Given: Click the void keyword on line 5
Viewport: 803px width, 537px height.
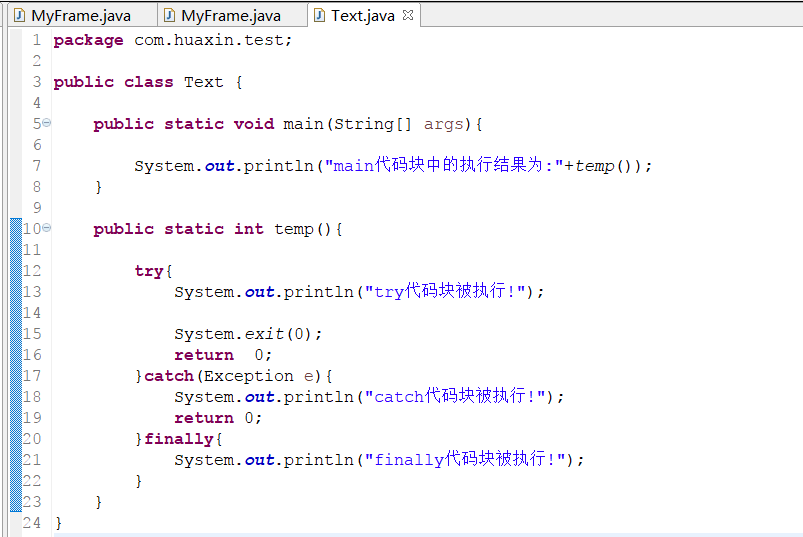Looking at the screenshot, I should (254, 124).
